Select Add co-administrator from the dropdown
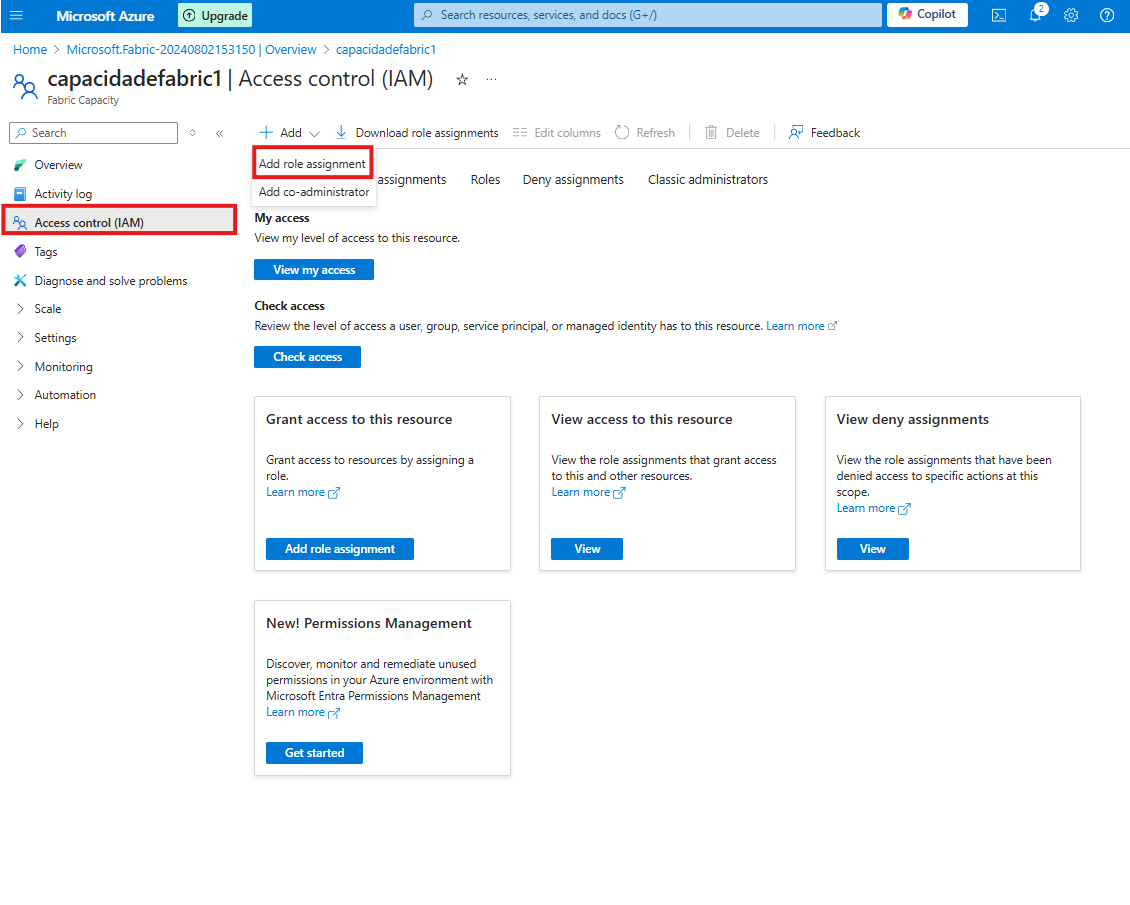1130x905 pixels. point(314,192)
